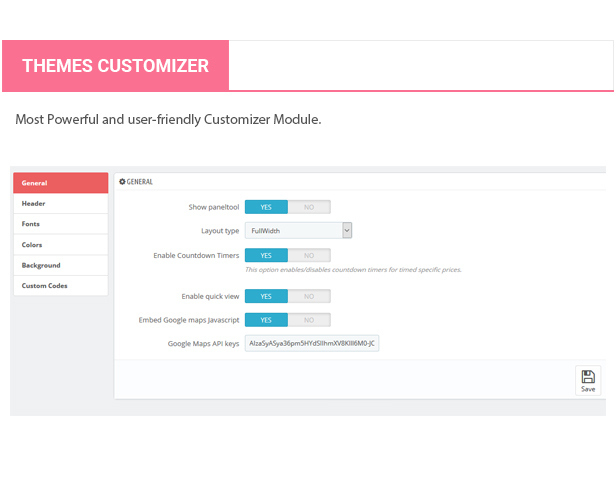
Task: Open the Header settings tab
Action: (x=61, y=203)
